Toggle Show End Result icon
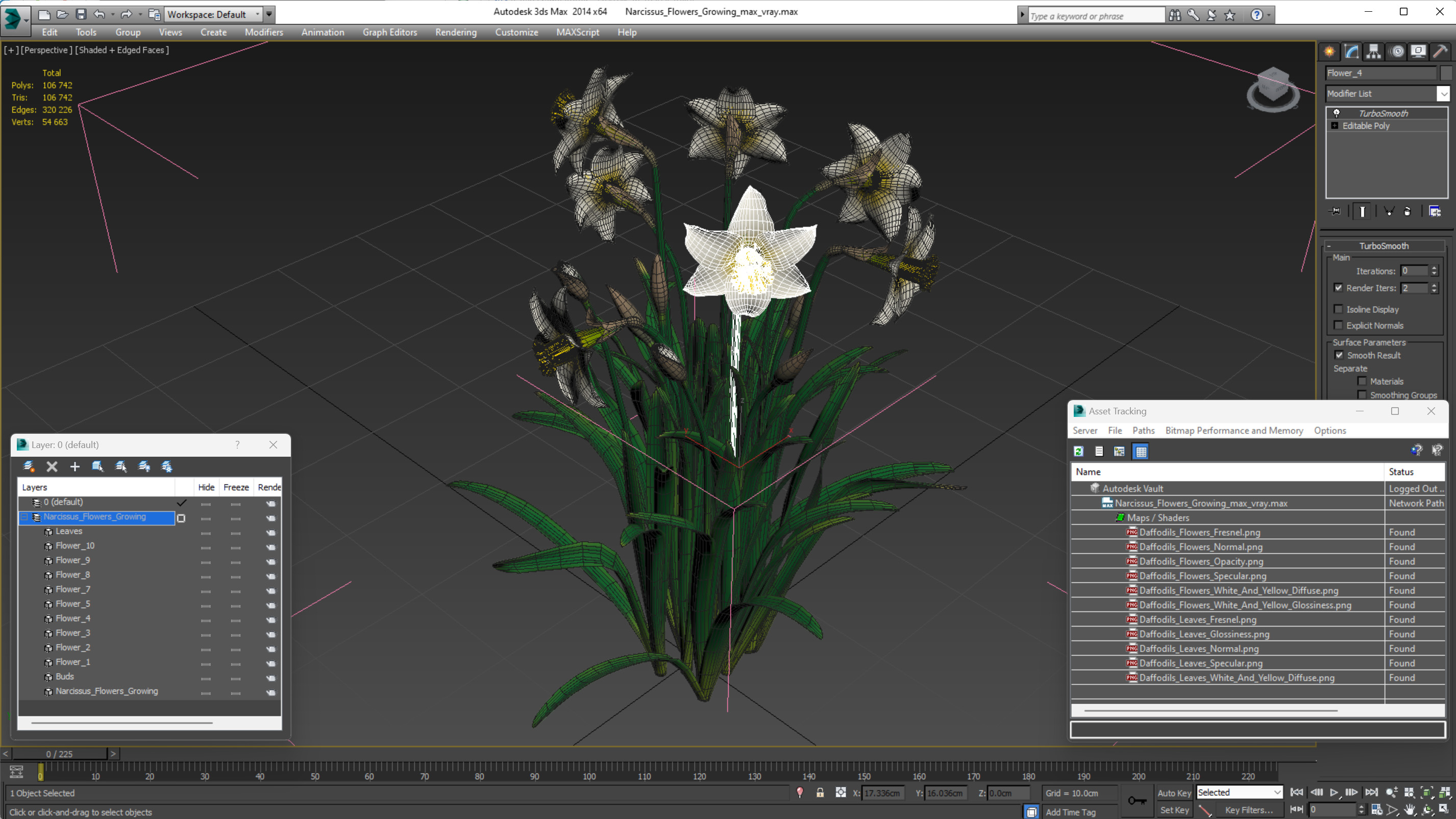Viewport: 1456px width, 819px height. pos(1362,211)
